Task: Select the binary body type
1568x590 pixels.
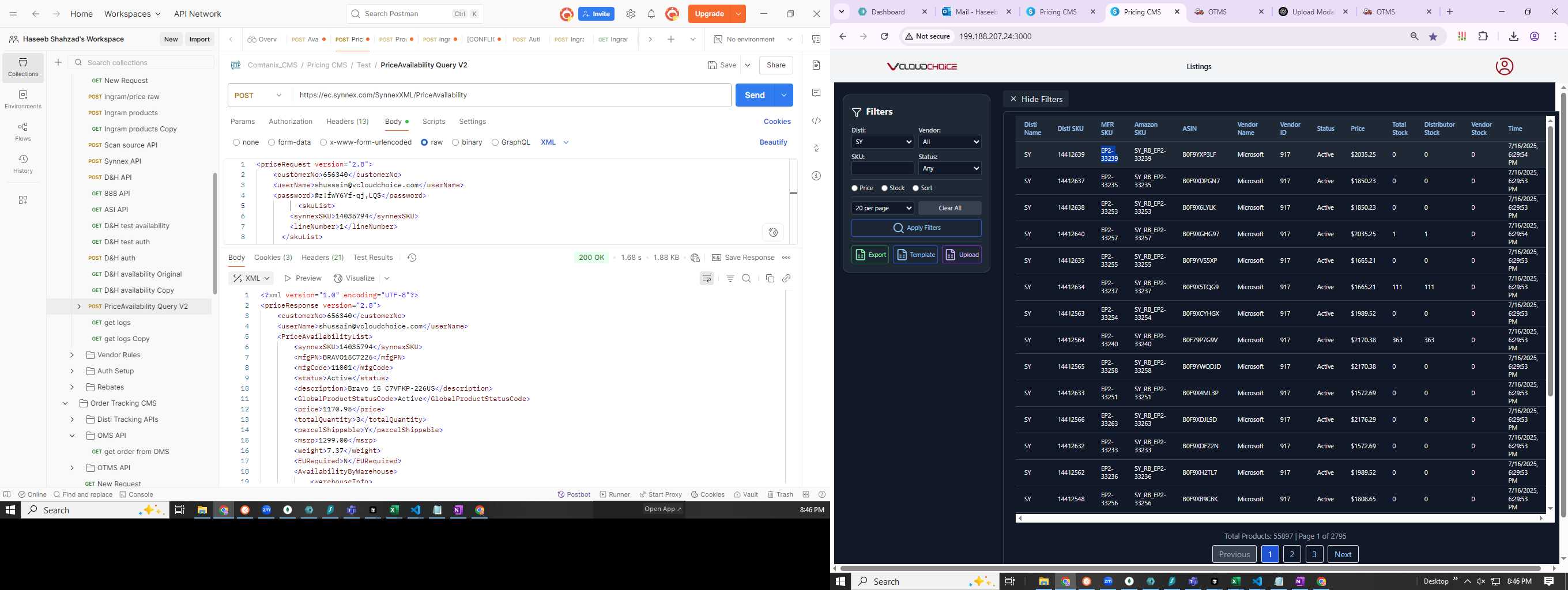Action: coord(455,142)
